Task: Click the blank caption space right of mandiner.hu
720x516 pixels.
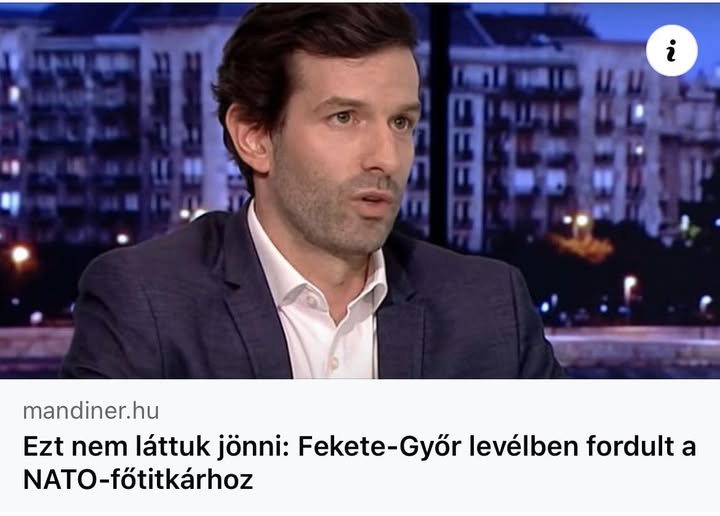Action: click(436, 411)
